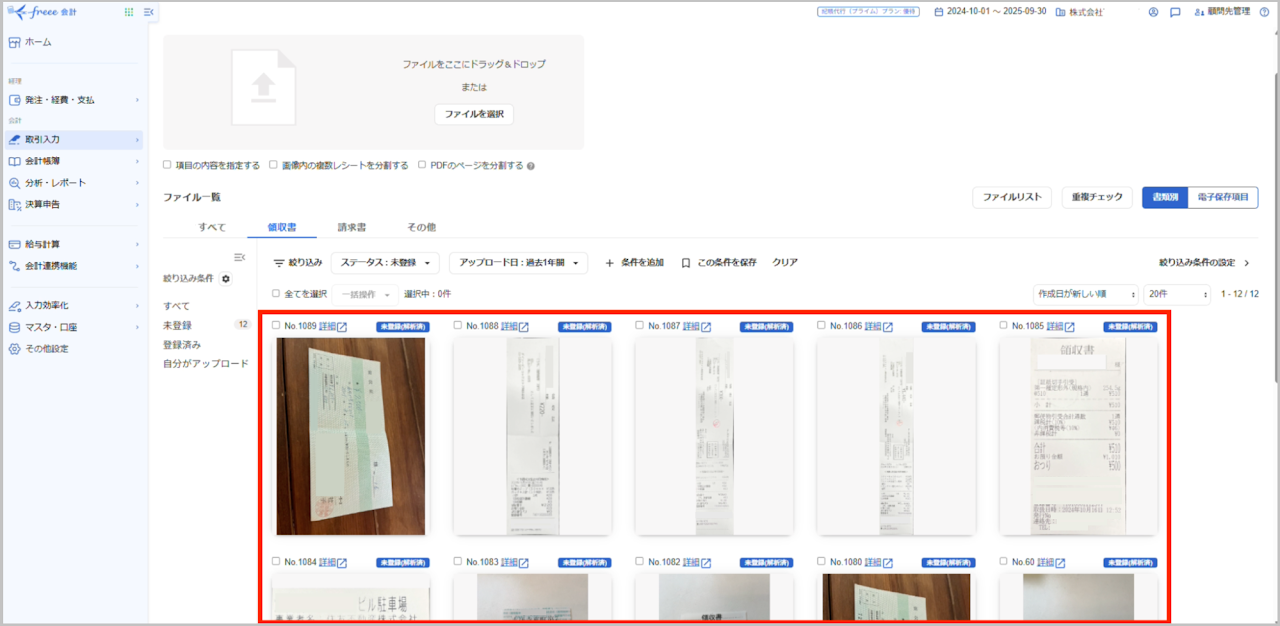1280x626 pixels.
Task: Select the 書類別 view toggle
Action: [1165, 197]
